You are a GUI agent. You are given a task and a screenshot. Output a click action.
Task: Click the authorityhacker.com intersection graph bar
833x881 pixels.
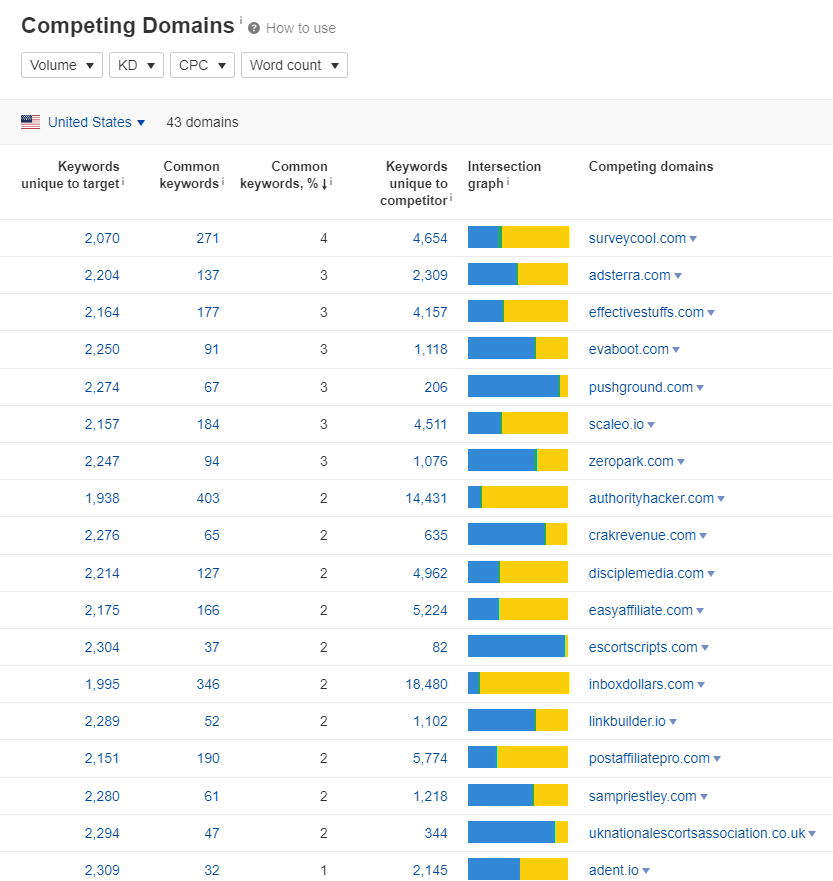click(x=518, y=497)
